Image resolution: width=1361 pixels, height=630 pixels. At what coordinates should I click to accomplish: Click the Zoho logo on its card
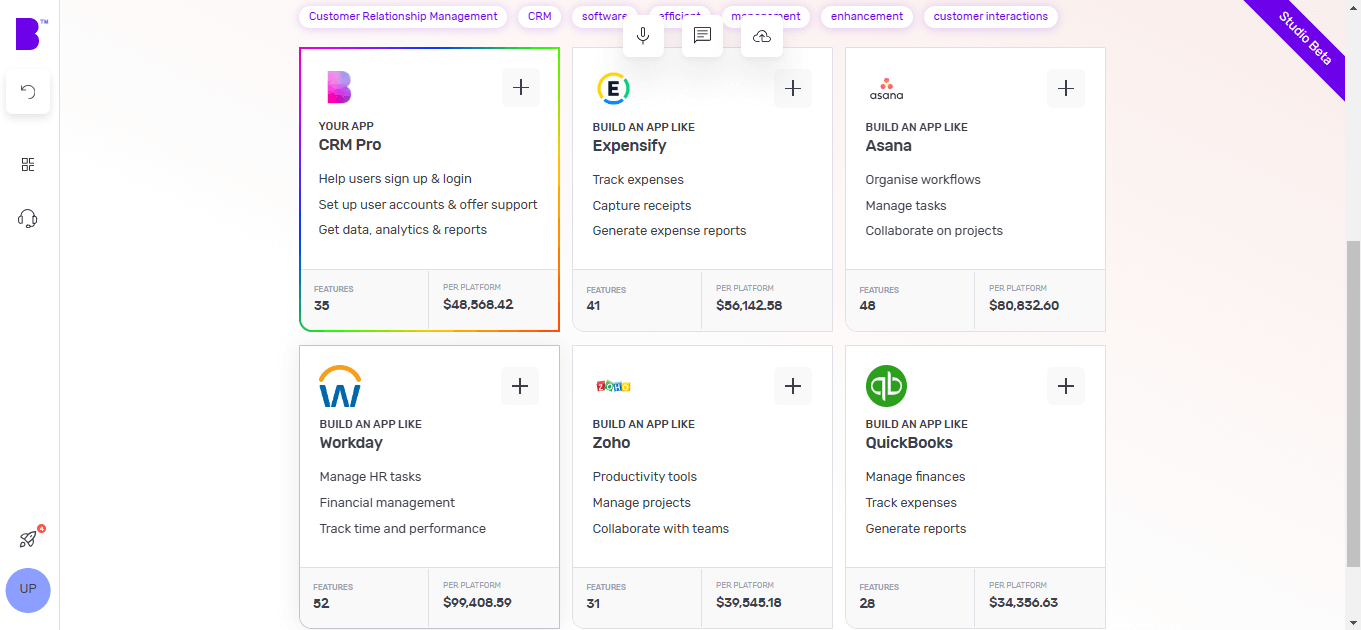pyautogui.click(x=612, y=385)
